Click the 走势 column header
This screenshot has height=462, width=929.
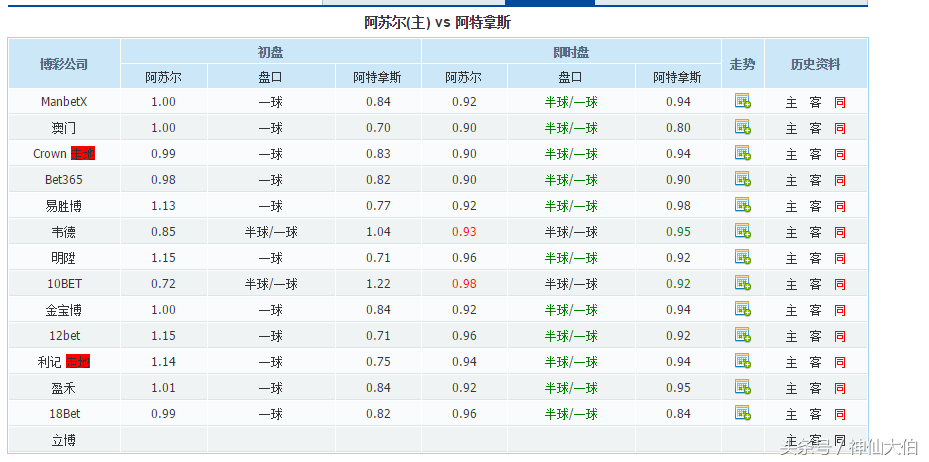(743, 65)
